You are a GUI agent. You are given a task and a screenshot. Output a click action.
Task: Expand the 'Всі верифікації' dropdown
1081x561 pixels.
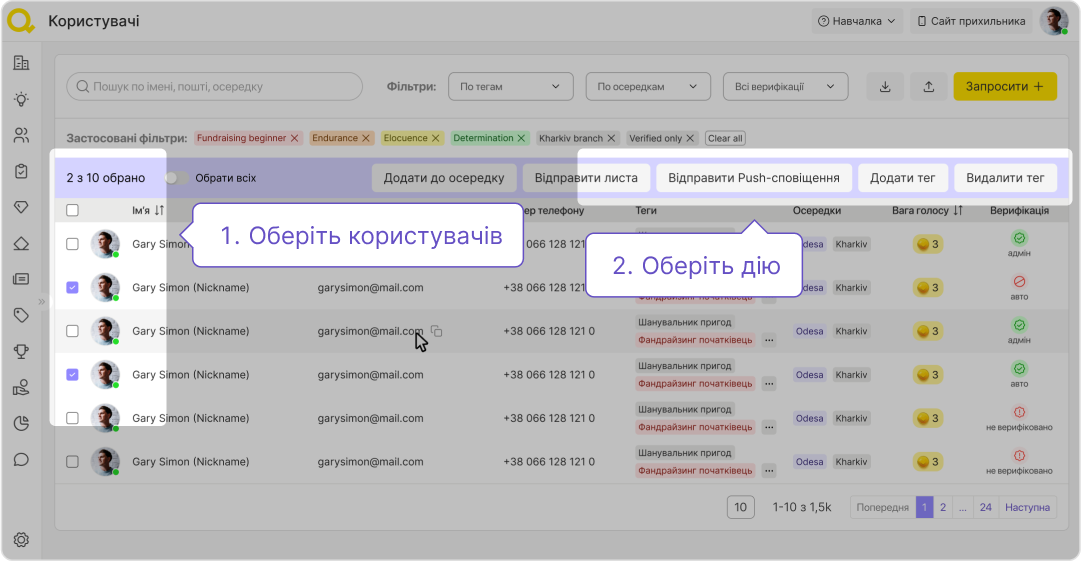click(785, 87)
